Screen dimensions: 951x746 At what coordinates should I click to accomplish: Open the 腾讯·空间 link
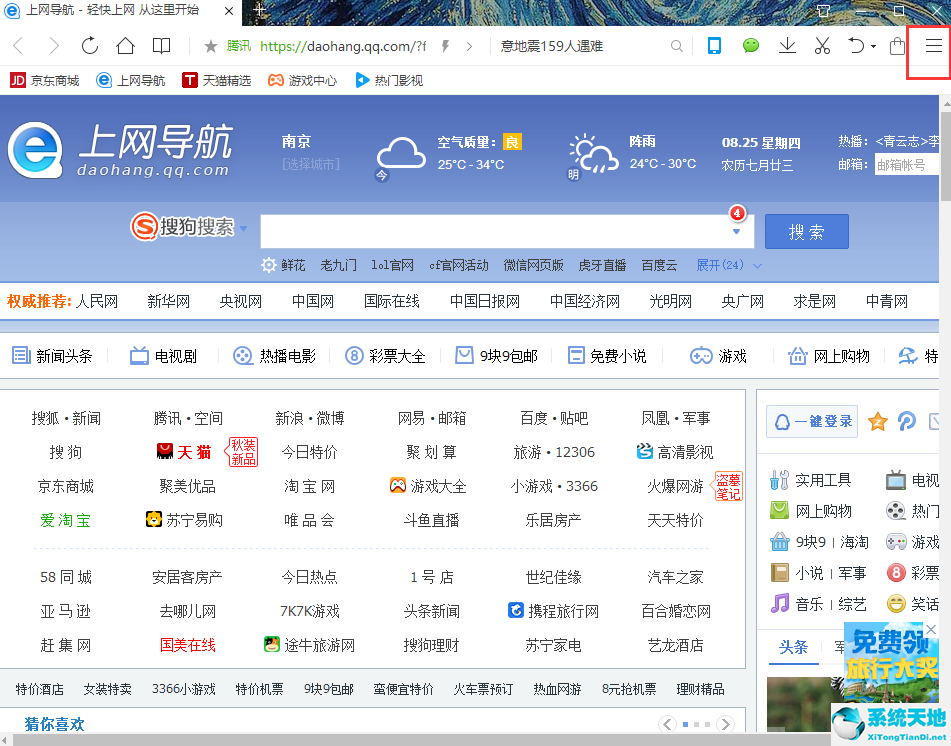point(188,418)
